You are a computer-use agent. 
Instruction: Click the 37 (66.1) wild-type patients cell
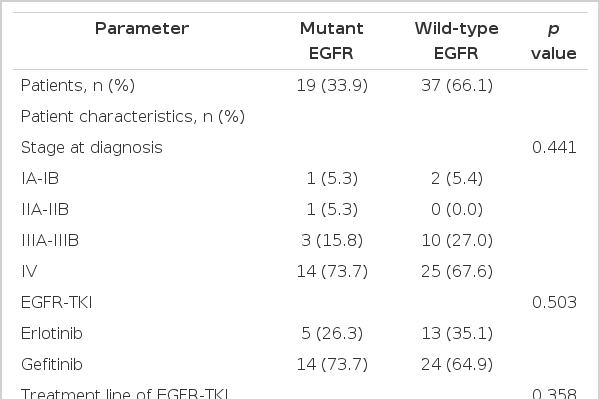(x=457, y=85)
